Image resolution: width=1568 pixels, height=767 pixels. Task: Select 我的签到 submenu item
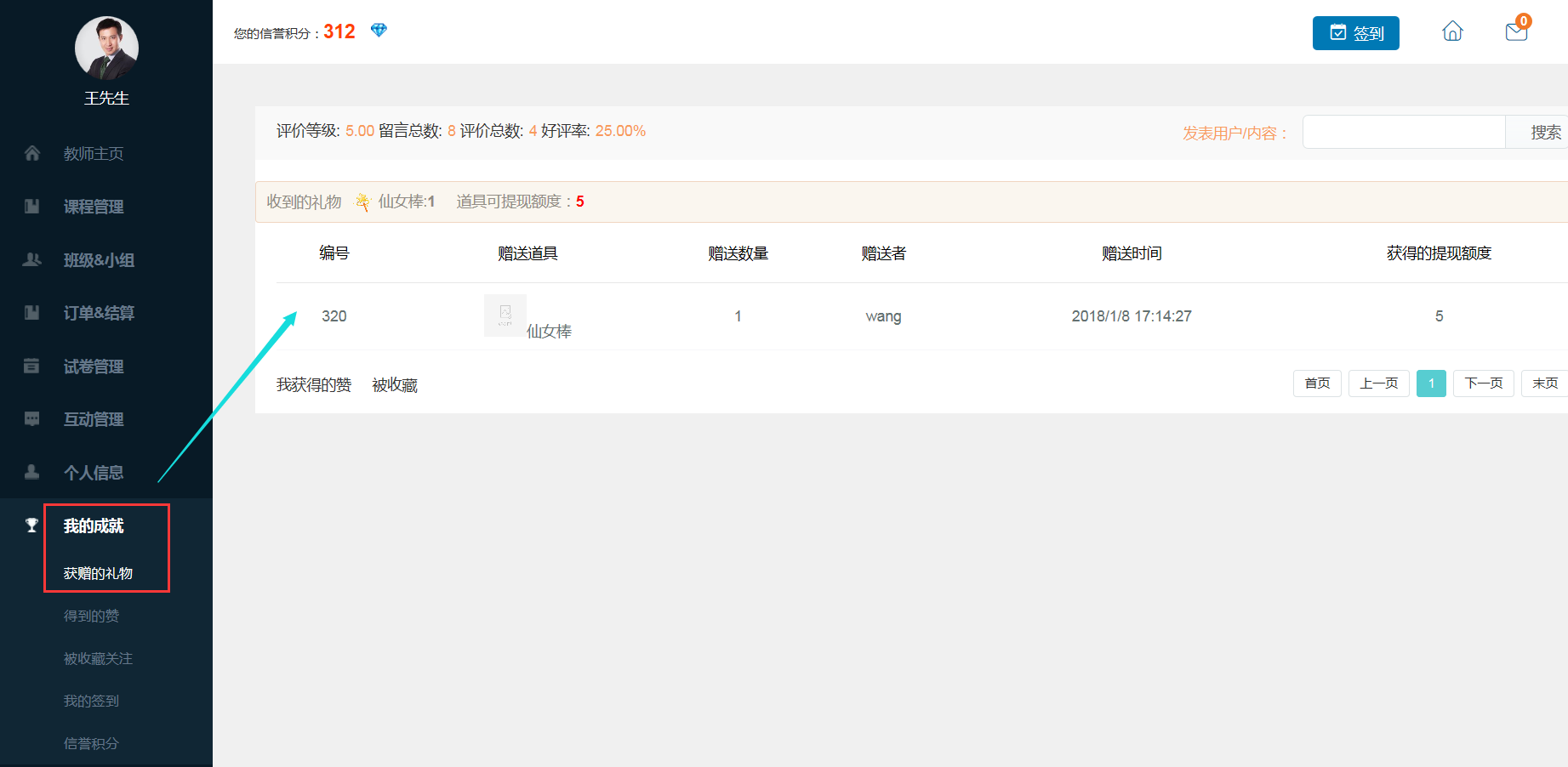pos(91,701)
